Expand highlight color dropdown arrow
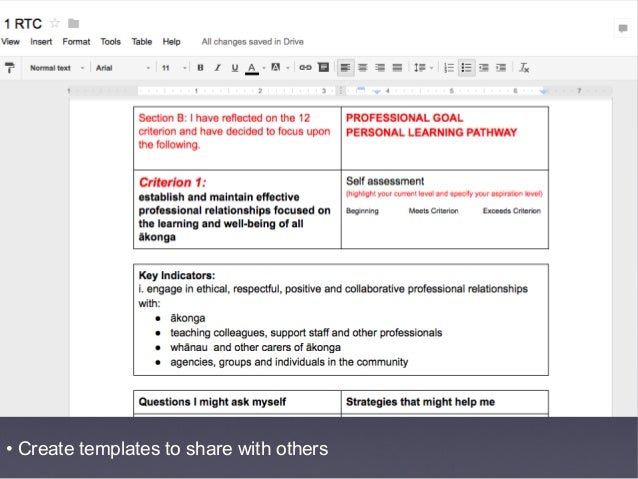The width and height of the screenshot is (638, 479). tap(288, 68)
